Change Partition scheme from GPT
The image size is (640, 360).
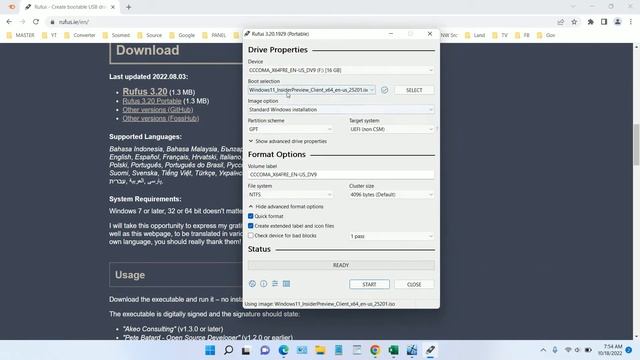pos(290,129)
